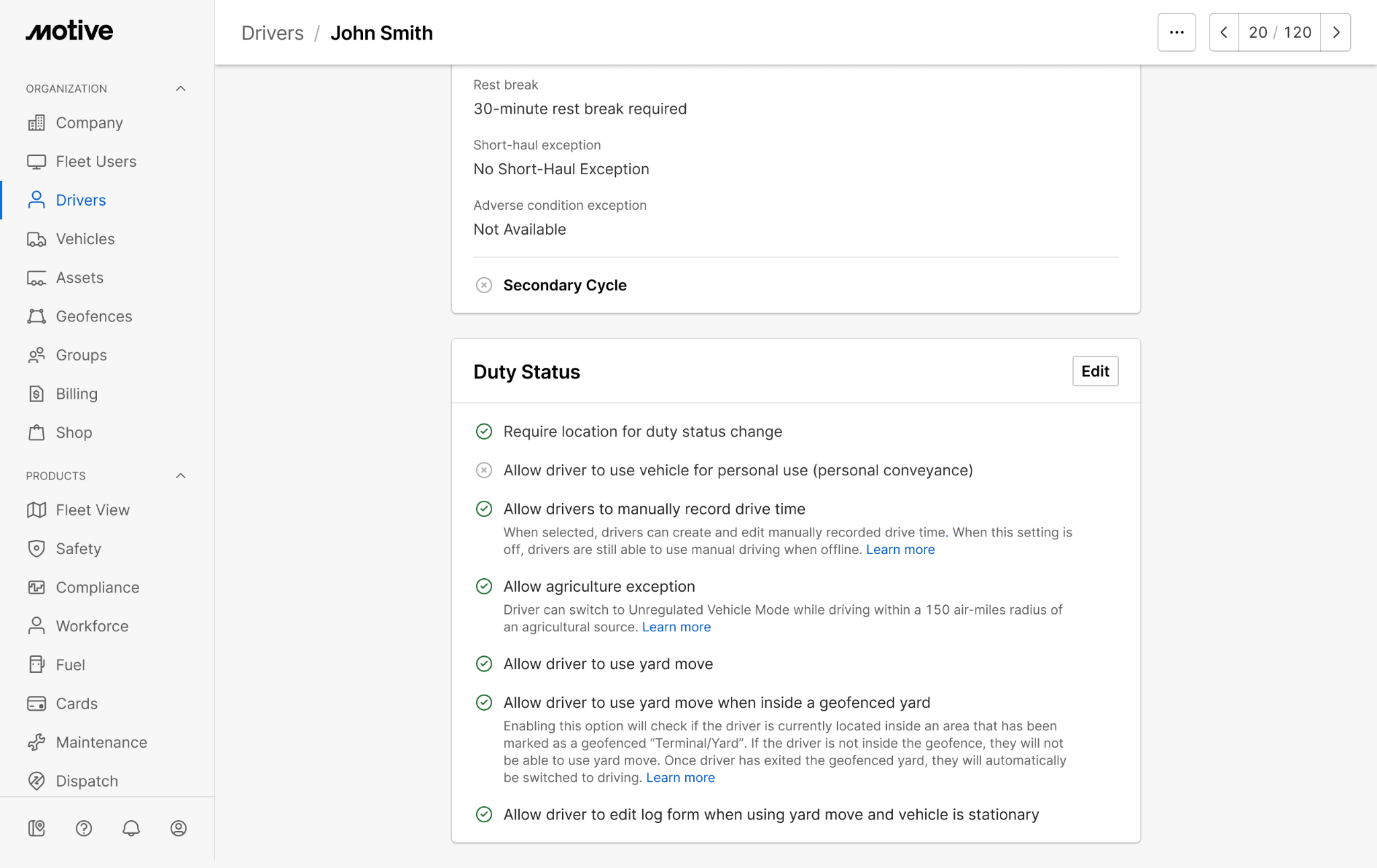Go to next driver arrow
The height and width of the screenshot is (868, 1377).
point(1336,32)
